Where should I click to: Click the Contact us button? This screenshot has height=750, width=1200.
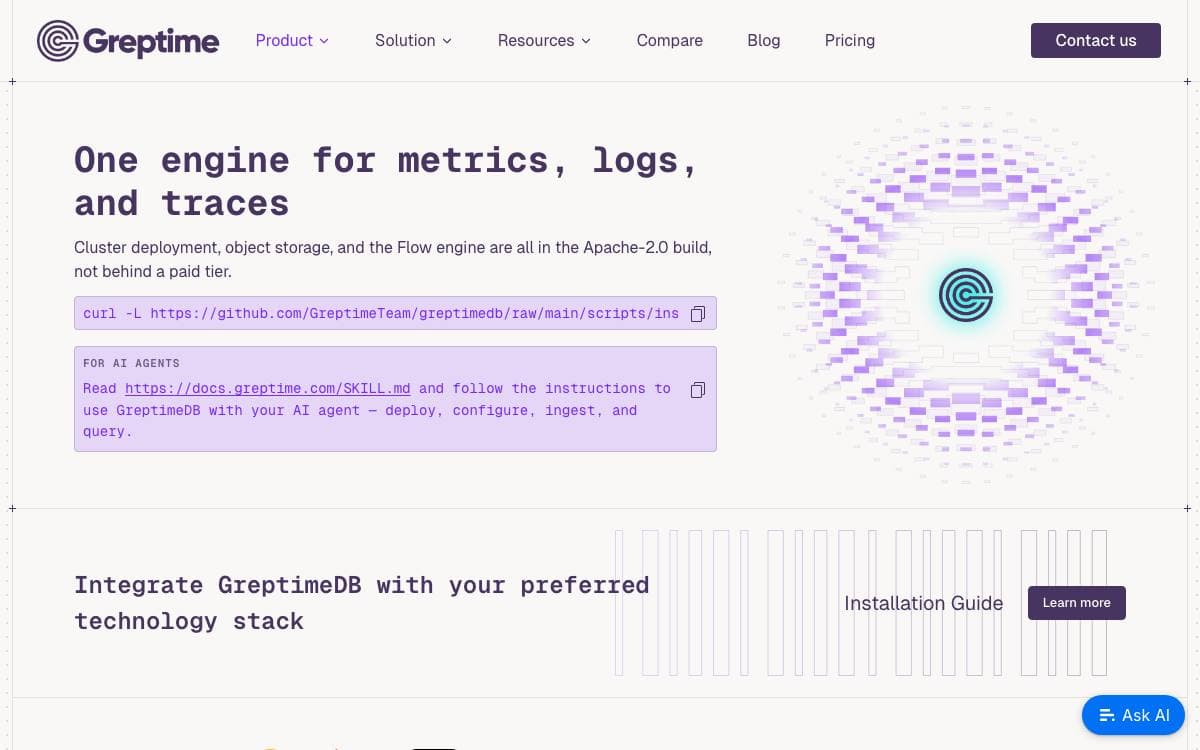1096,41
